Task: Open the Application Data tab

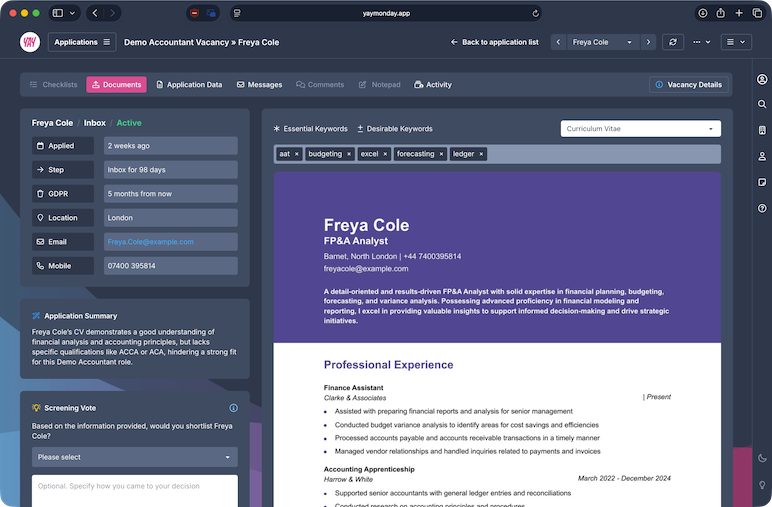Action: coord(189,85)
